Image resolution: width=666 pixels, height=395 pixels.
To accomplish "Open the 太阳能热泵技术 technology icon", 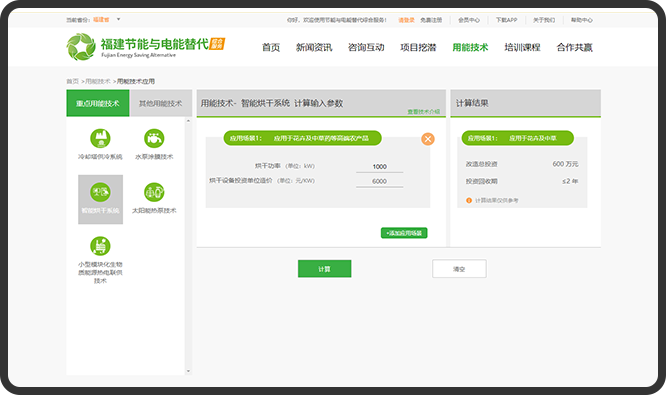I will [154, 192].
